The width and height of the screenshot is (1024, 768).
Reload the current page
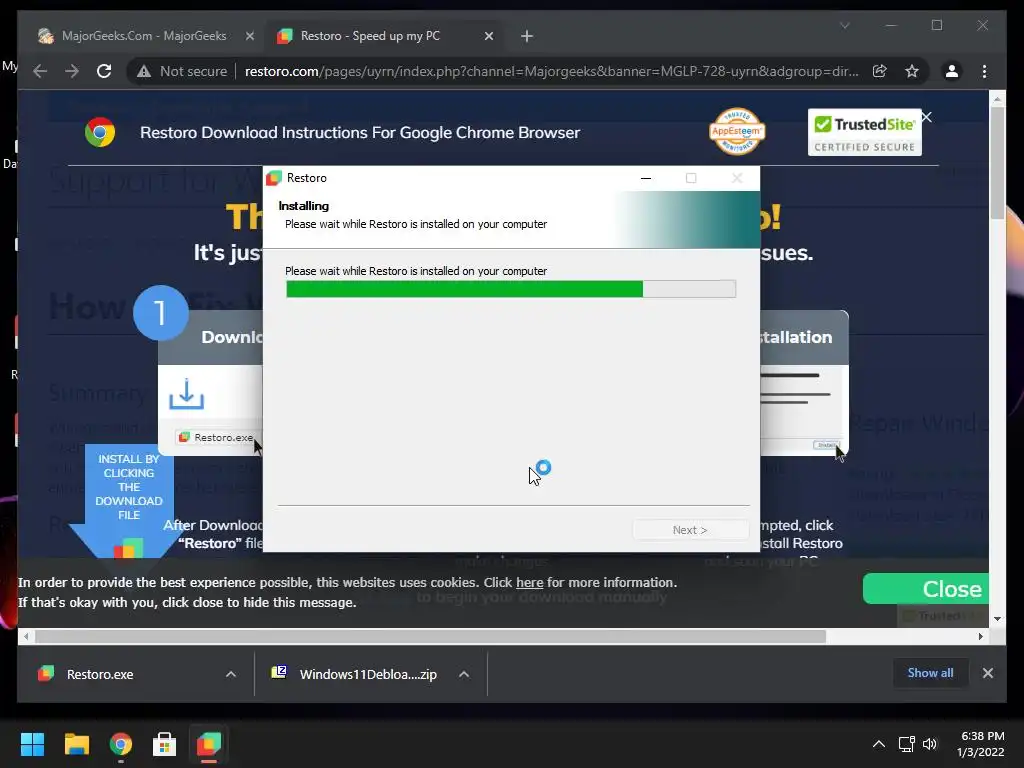pos(104,71)
